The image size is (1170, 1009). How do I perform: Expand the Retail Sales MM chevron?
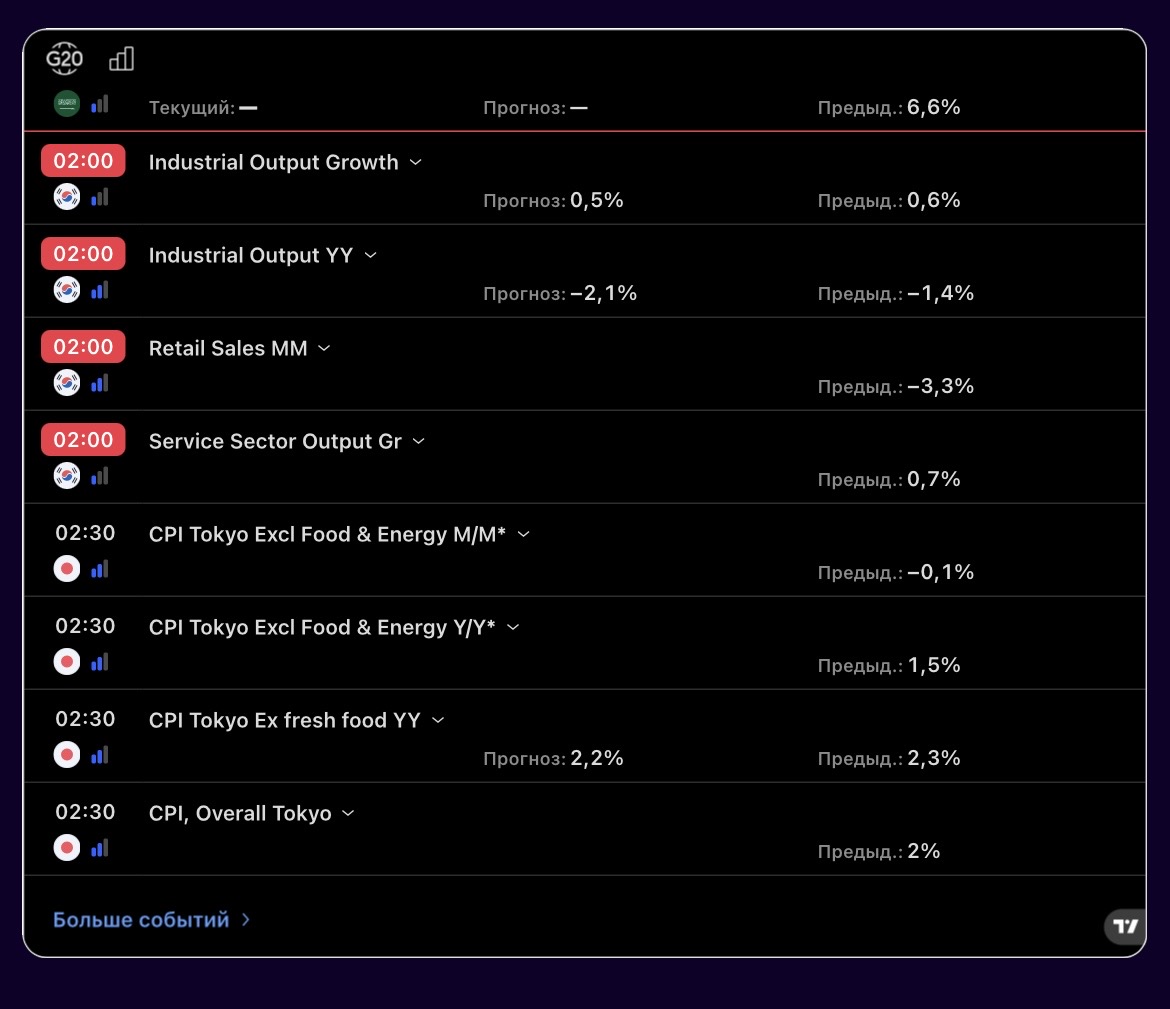pos(324,348)
